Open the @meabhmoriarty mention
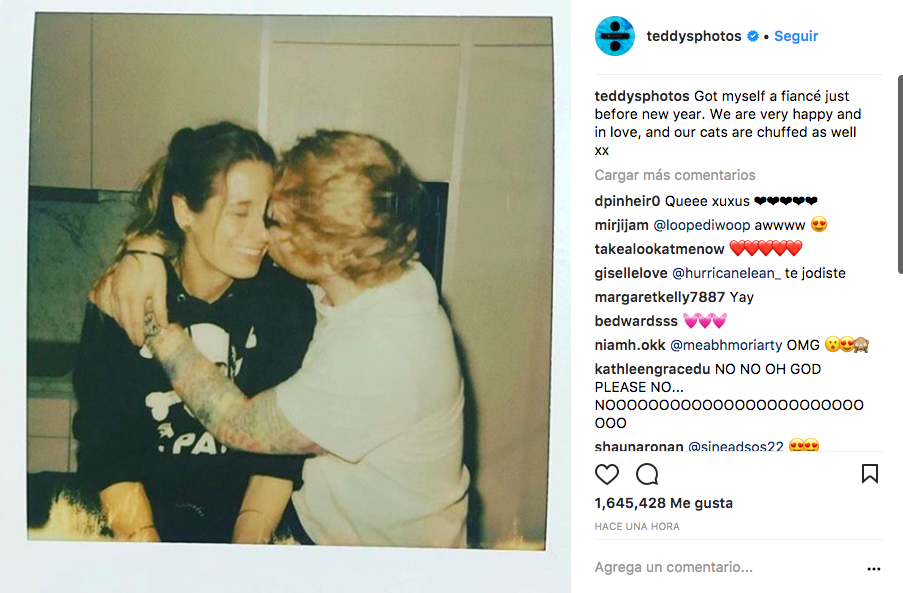This screenshot has width=903, height=593. 726,345
